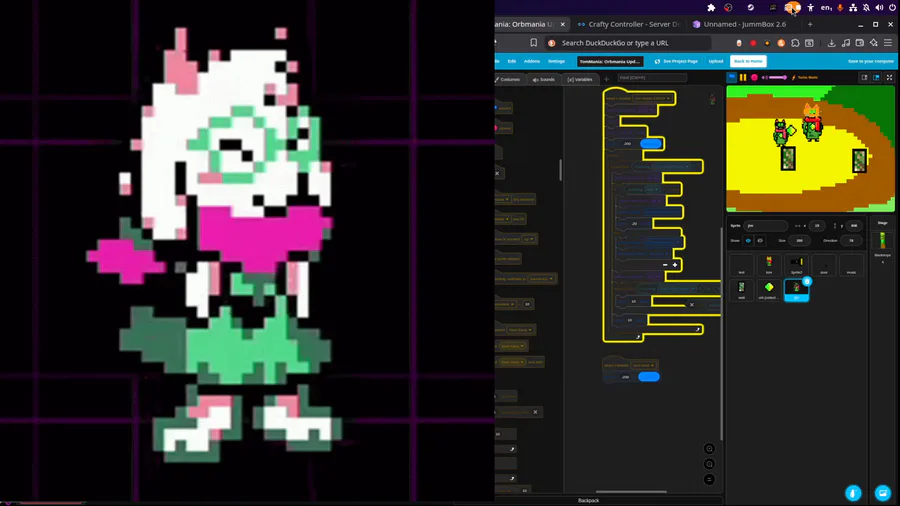900x506 pixels.
Task: Click the Upload button
Action: [716, 61]
